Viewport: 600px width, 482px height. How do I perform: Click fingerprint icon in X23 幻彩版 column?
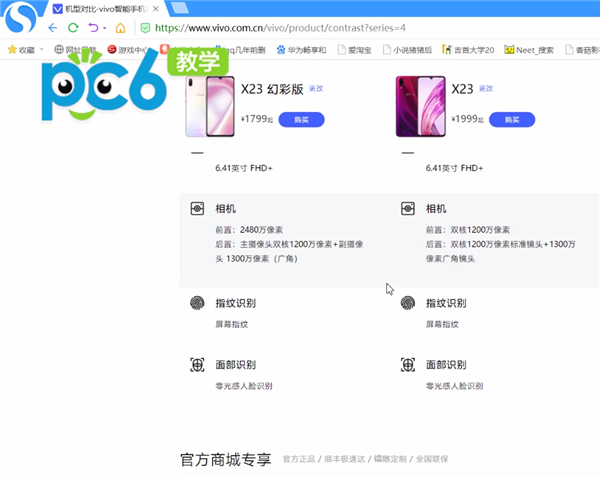click(197, 303)
